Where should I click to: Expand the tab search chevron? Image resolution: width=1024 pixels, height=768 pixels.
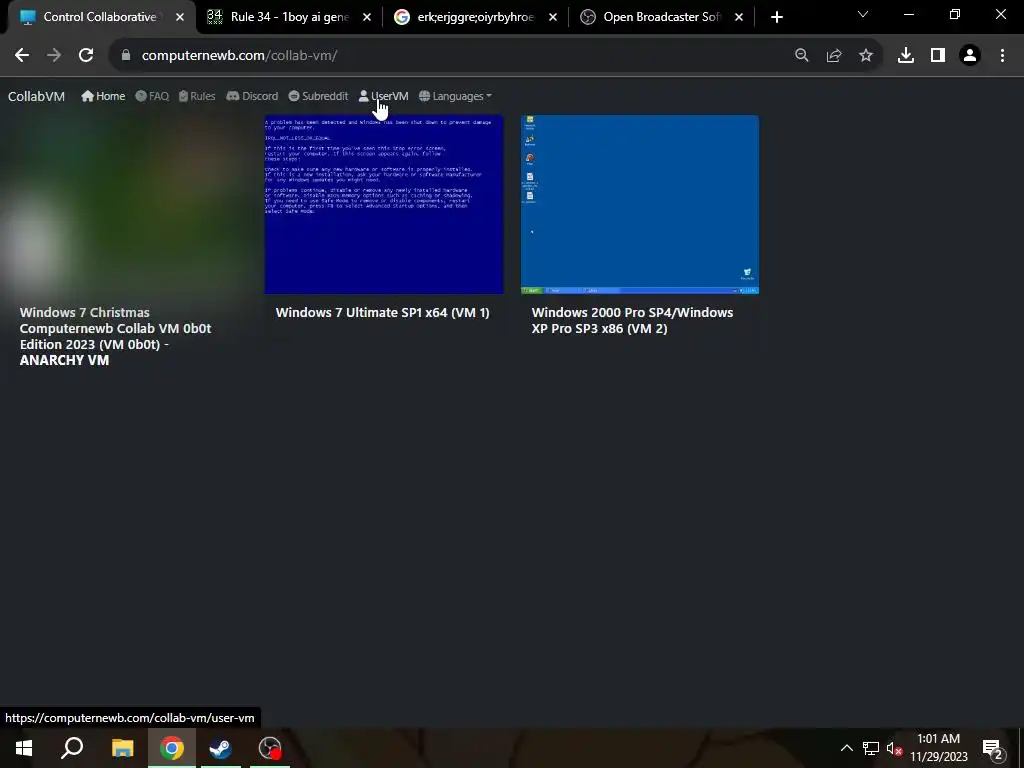click(x=863, y=14)
